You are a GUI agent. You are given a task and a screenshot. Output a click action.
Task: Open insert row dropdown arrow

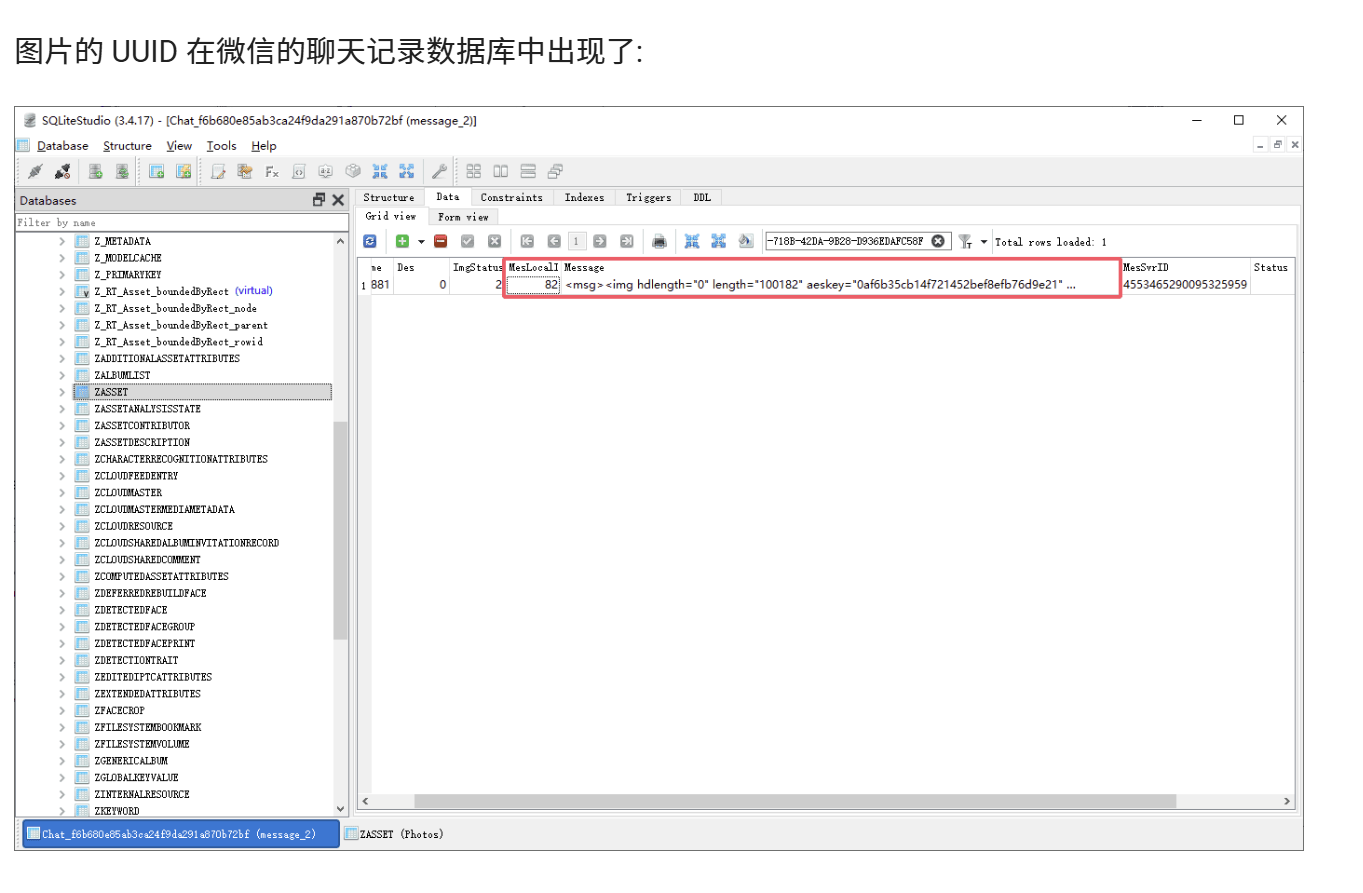[421, 242]
